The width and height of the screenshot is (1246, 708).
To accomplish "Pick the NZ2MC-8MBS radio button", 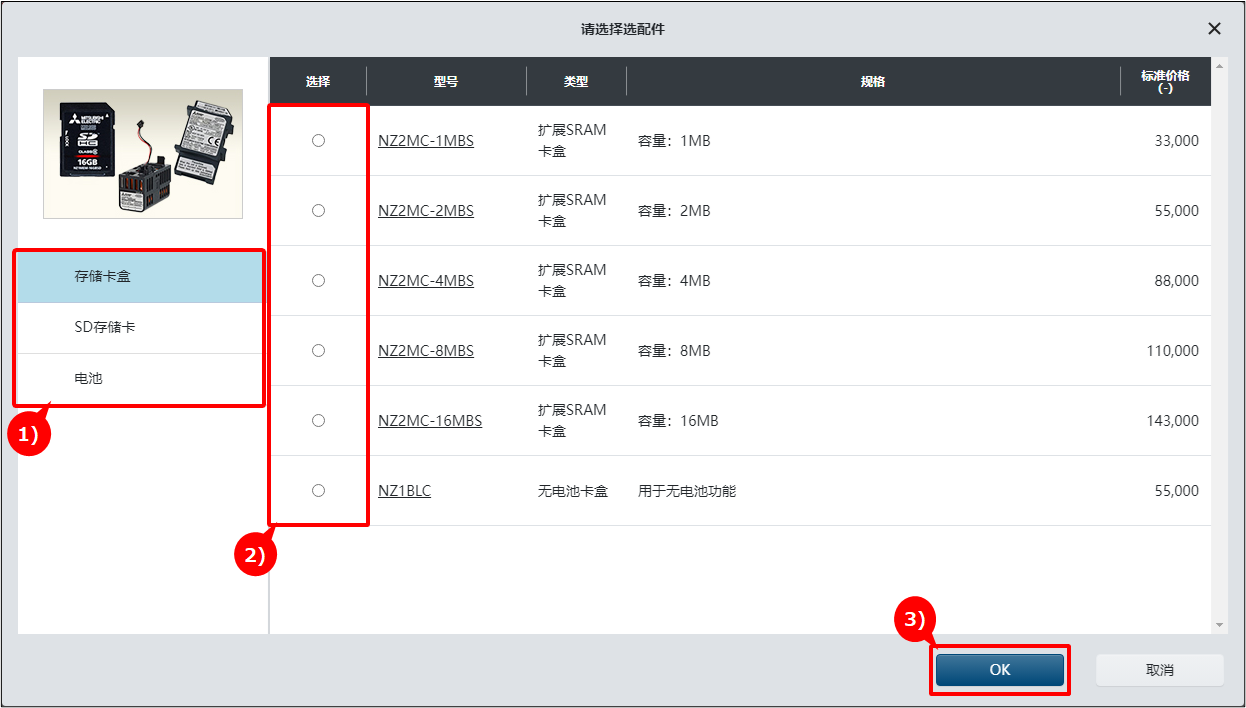I will (x=318, y=351).
